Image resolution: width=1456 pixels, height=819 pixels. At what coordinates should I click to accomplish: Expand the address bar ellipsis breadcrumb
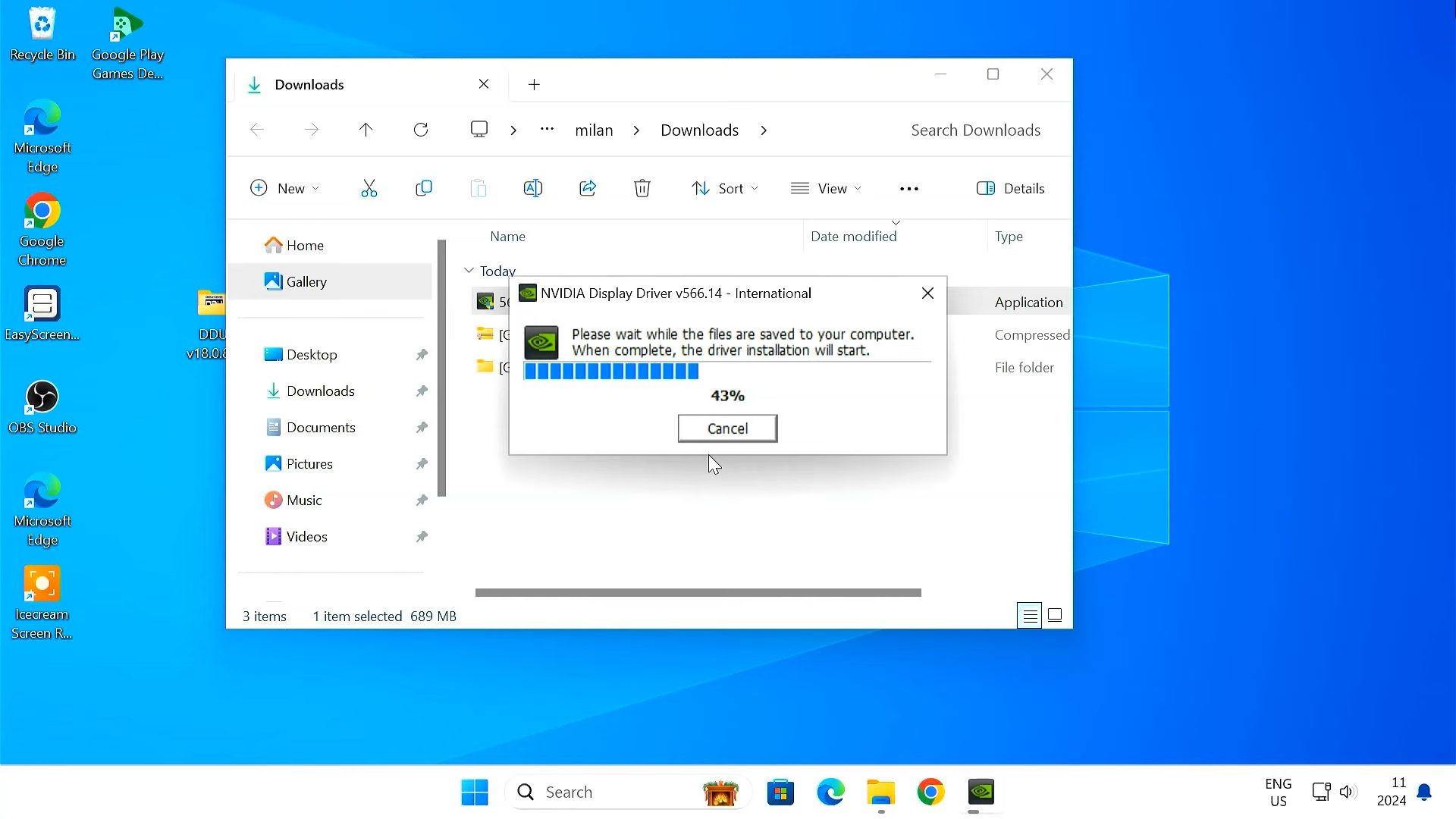(547, 129)
